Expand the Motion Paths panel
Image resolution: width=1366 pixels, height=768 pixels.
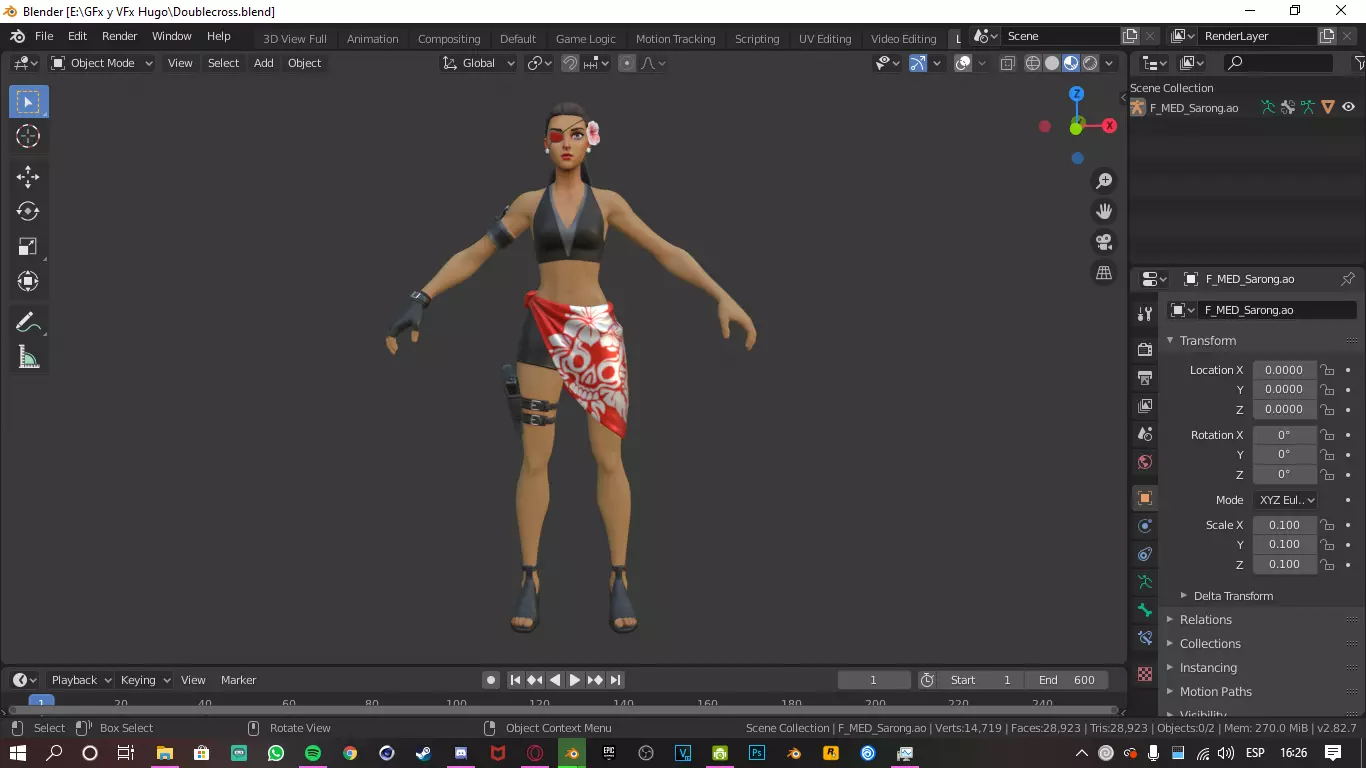click(x=1215, y=692)
